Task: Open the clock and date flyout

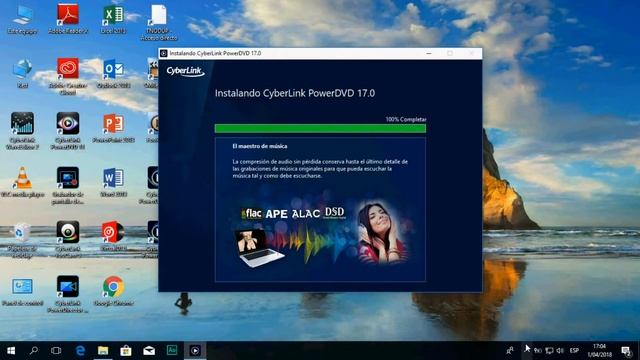Action: tap(600, 351)
